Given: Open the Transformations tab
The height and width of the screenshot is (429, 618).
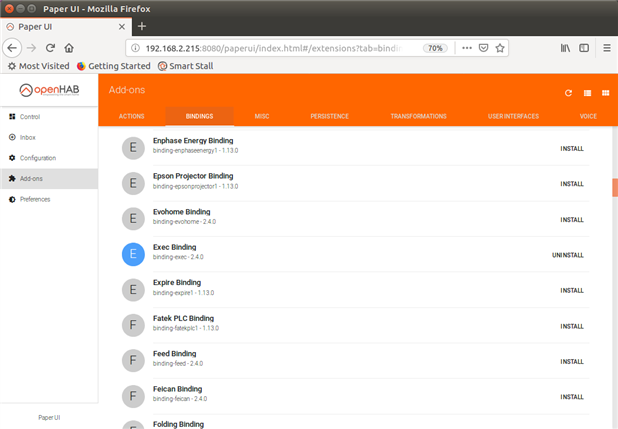Looking at the screenshot, I should point(418,116).
